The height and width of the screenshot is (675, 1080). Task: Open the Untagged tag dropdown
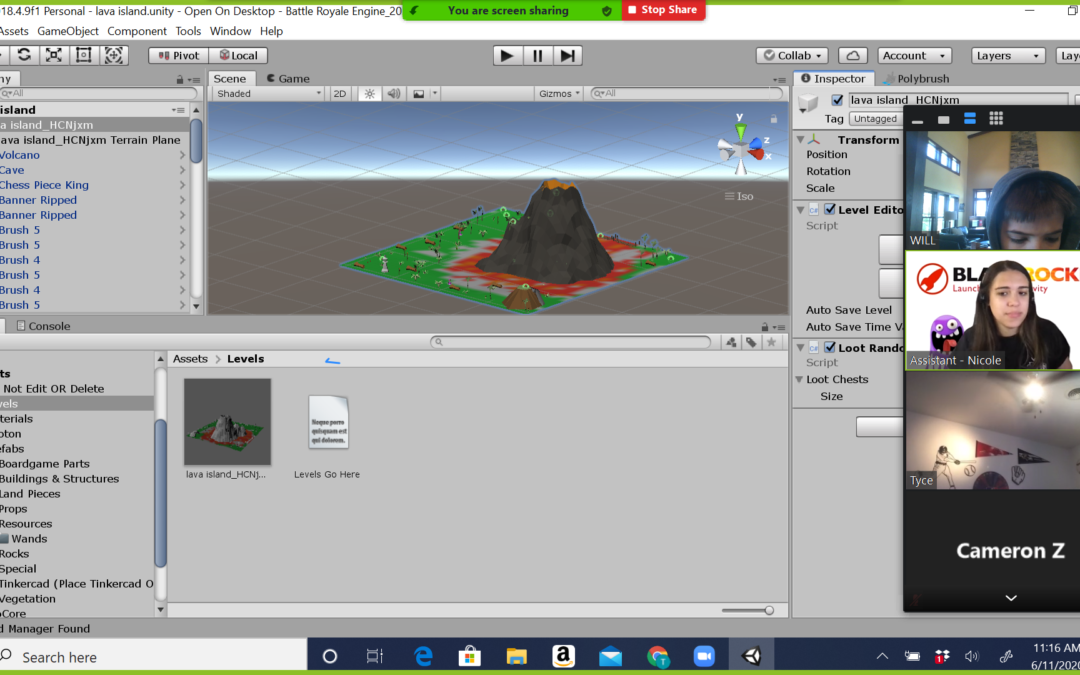[x=876, y=118]
